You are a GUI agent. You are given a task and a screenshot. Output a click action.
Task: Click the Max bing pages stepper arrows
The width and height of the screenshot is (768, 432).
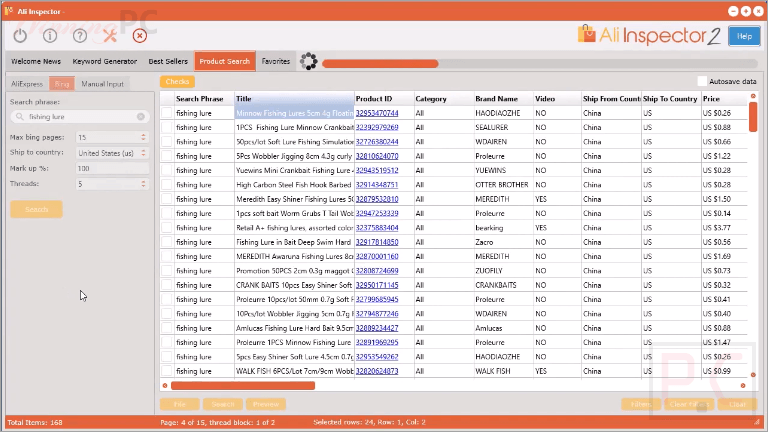[143, 137]
